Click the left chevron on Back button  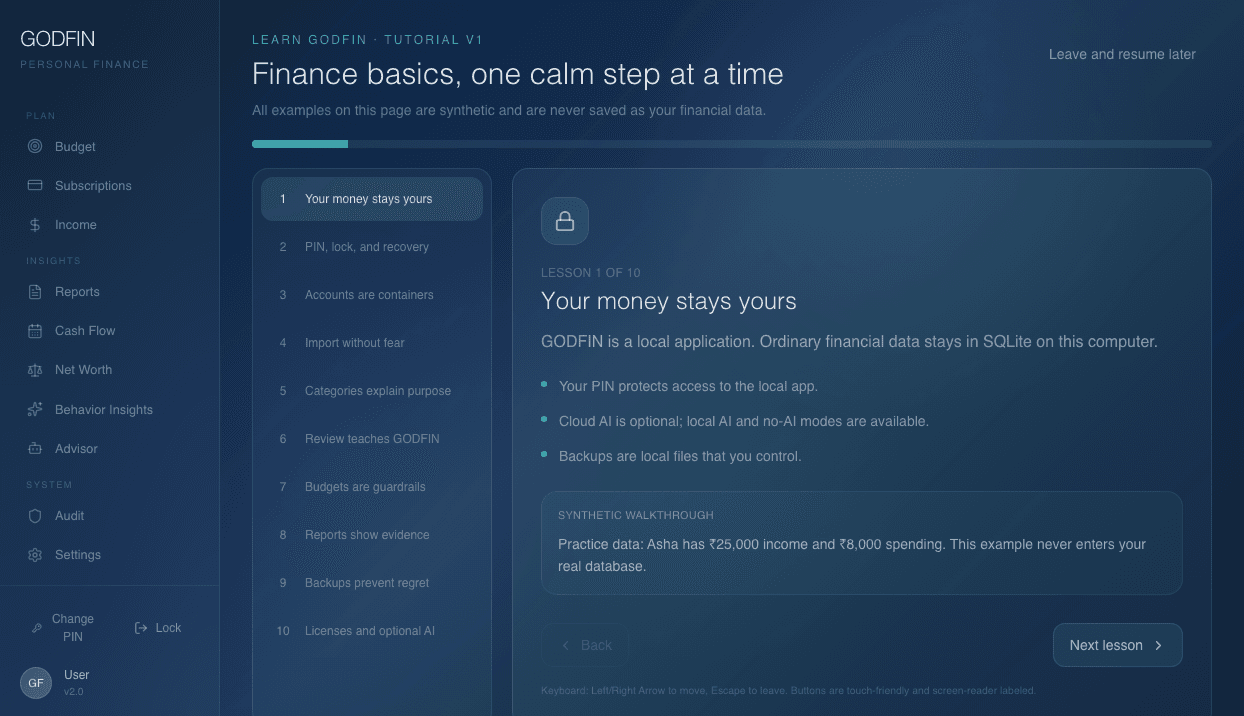(566, 645)
